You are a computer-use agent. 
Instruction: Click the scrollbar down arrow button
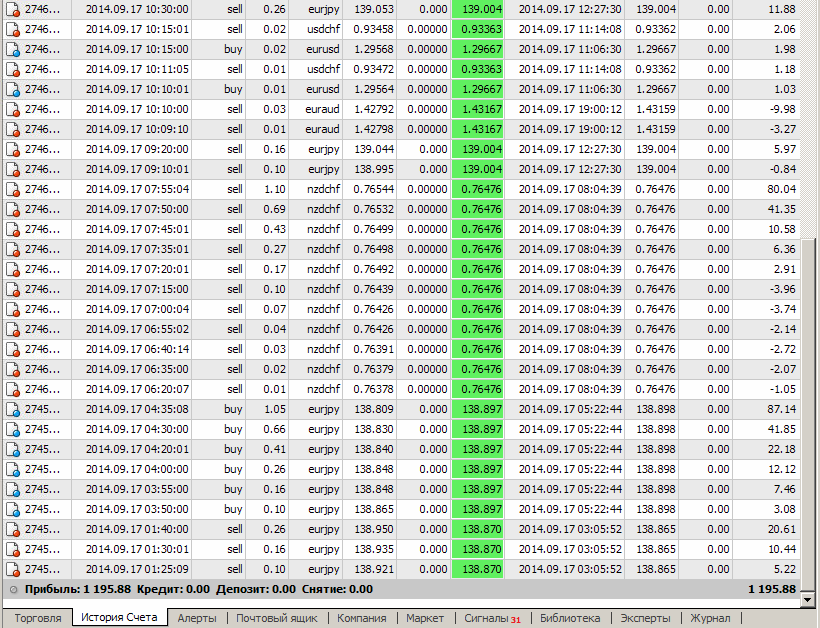tap(808, 600)
